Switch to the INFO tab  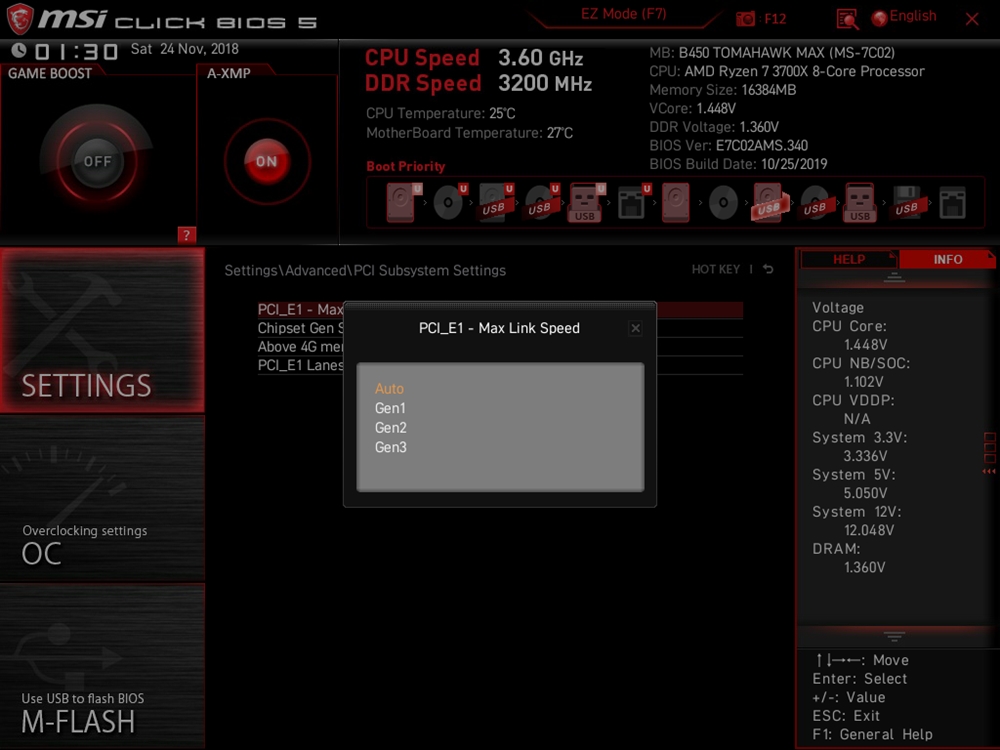[x=947, y=260]
